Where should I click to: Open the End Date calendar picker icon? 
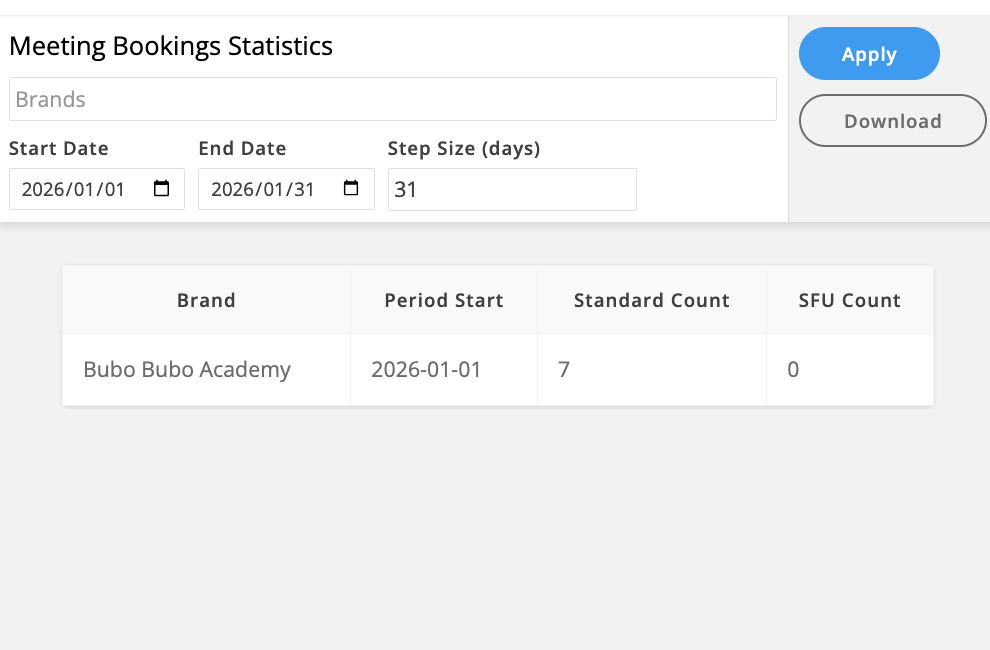click(x=351, y=189)
